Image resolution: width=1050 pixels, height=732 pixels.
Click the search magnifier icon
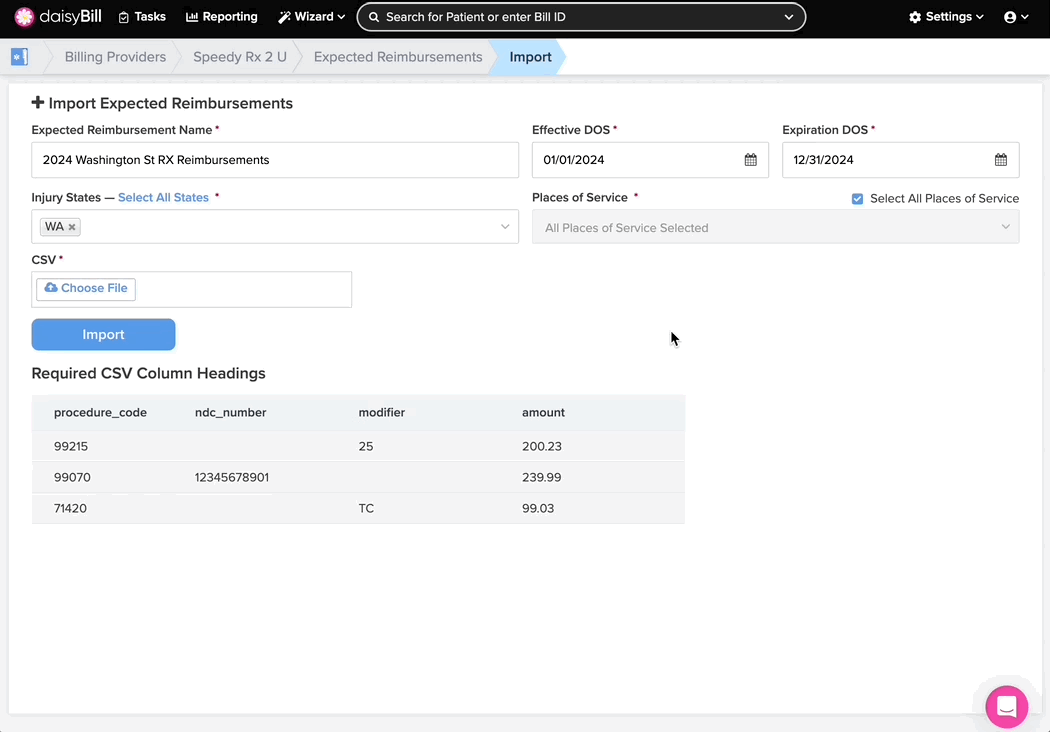click(374, 17)
